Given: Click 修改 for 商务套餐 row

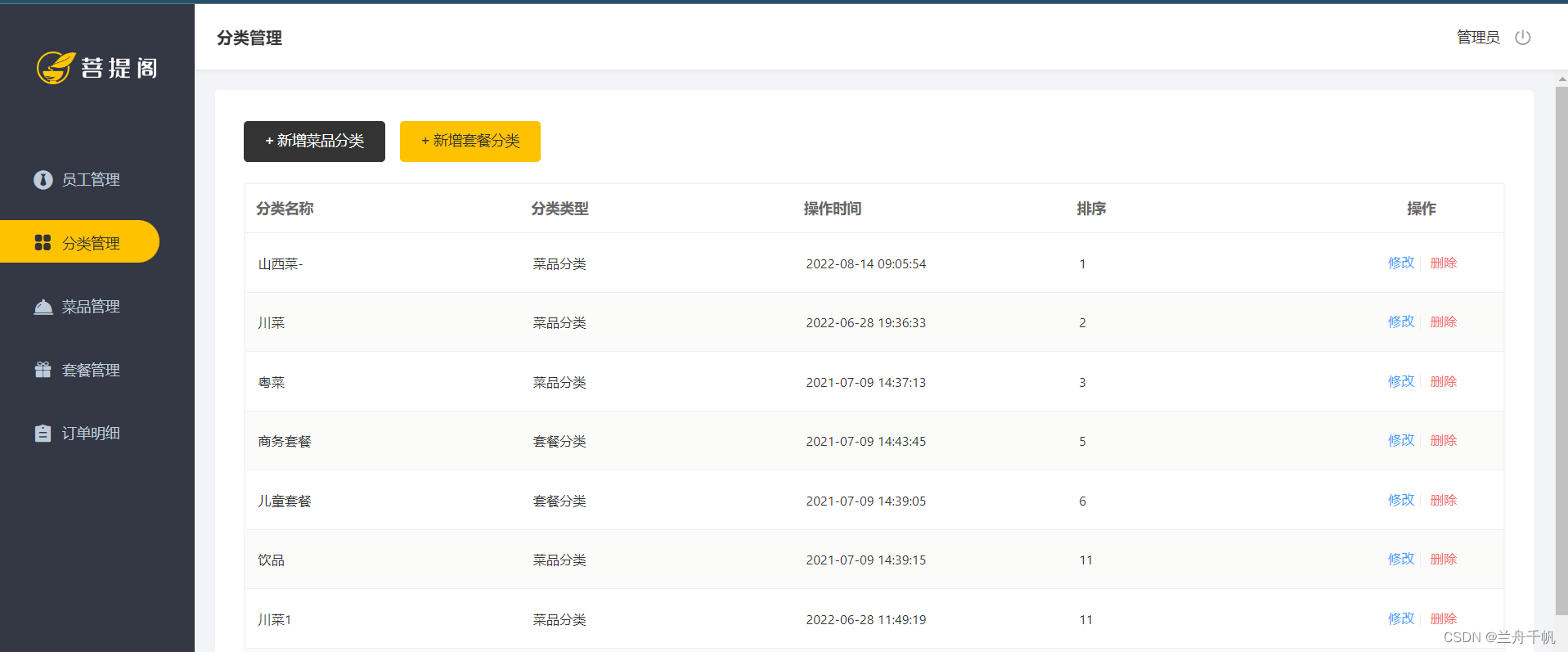Looking at the screenshot, I should [x=1401, y=440].
